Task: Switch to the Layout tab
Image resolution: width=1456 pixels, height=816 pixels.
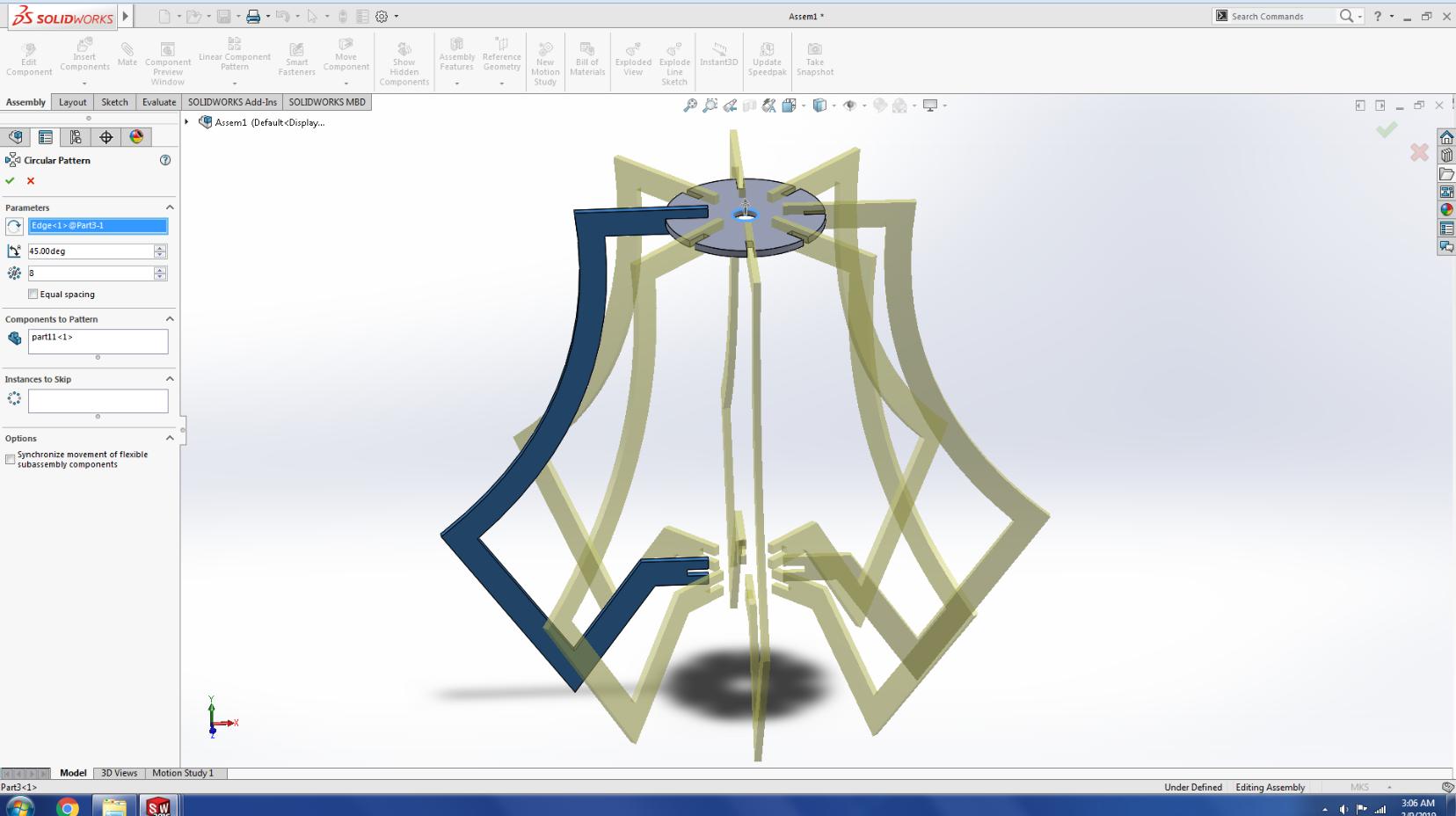Action: [73, 102]
